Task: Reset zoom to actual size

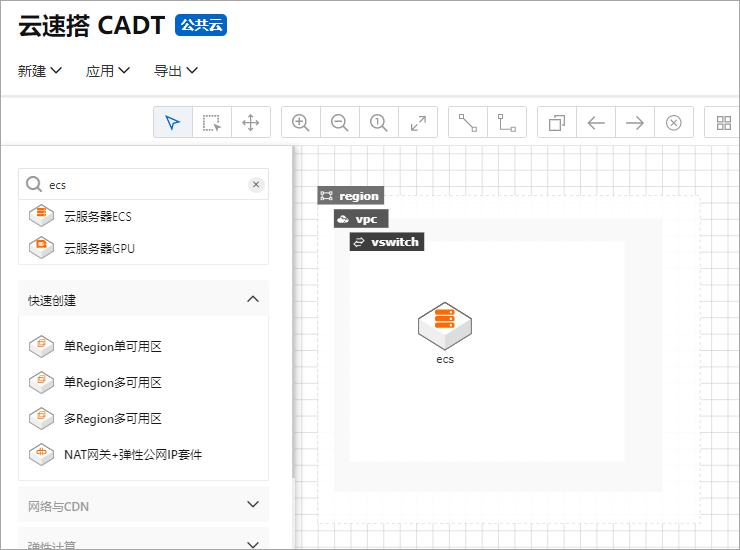Action: coord(378,123)
